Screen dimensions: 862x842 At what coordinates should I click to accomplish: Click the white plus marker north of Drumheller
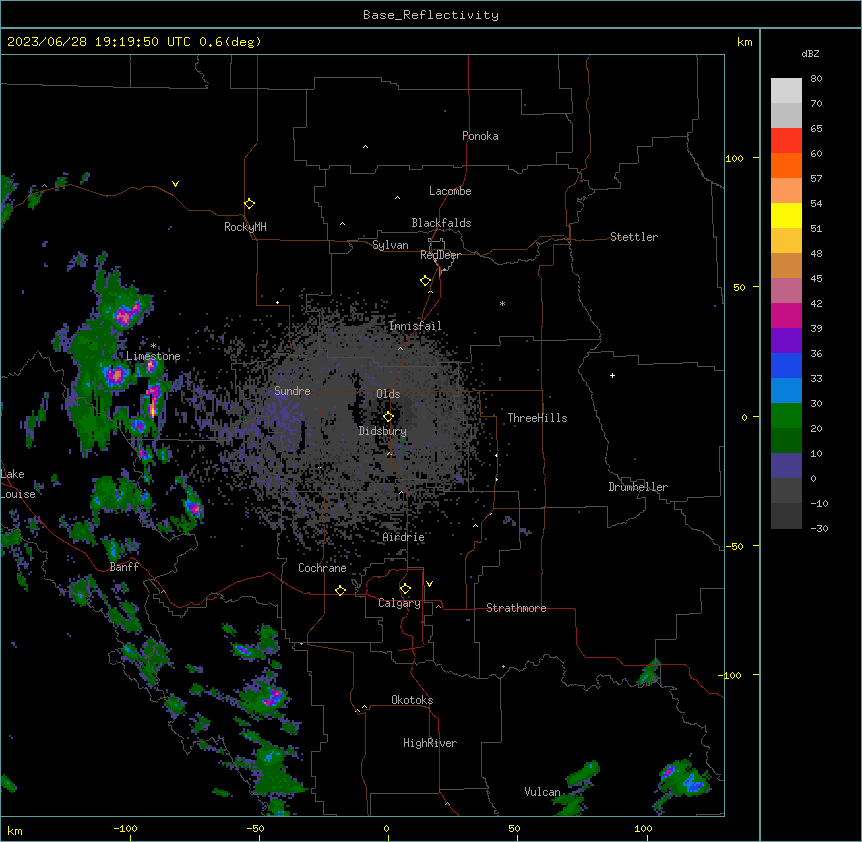pyautogui.click(x=612, y=375)
